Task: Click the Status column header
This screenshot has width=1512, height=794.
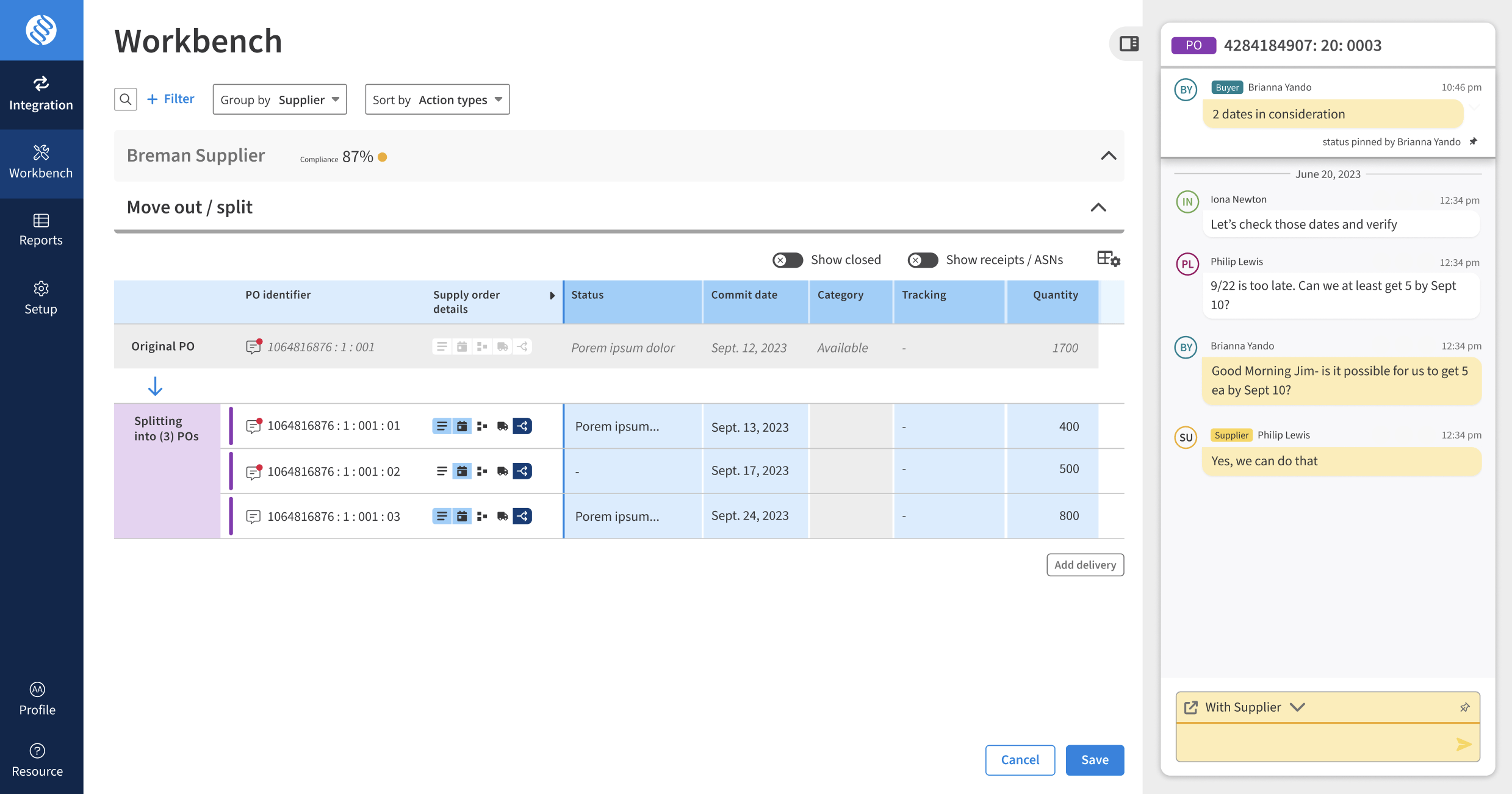Action: [x=633, y=302]
